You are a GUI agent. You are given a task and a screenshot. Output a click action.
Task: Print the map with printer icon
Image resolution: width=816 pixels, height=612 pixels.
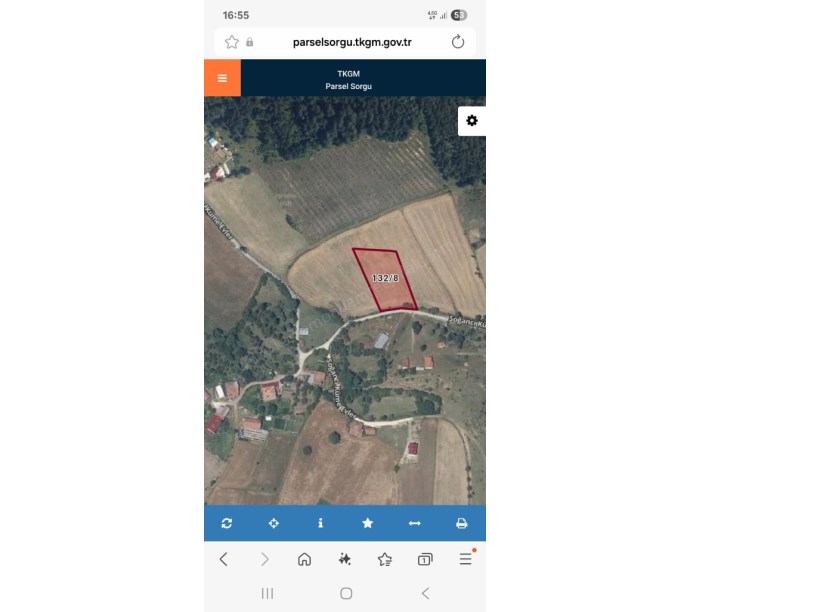(462, 523)
